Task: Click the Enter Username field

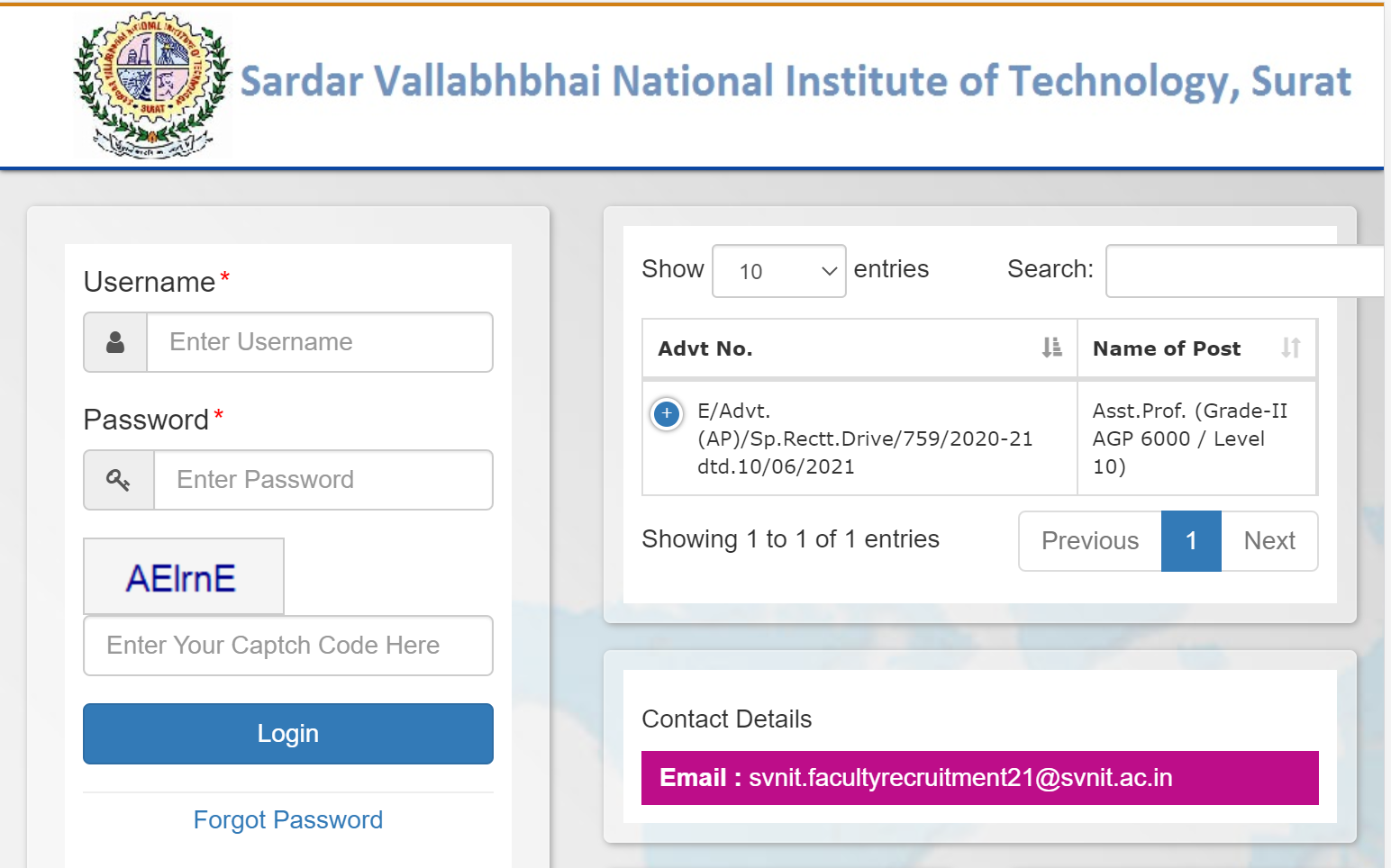Action: point(319,342)
